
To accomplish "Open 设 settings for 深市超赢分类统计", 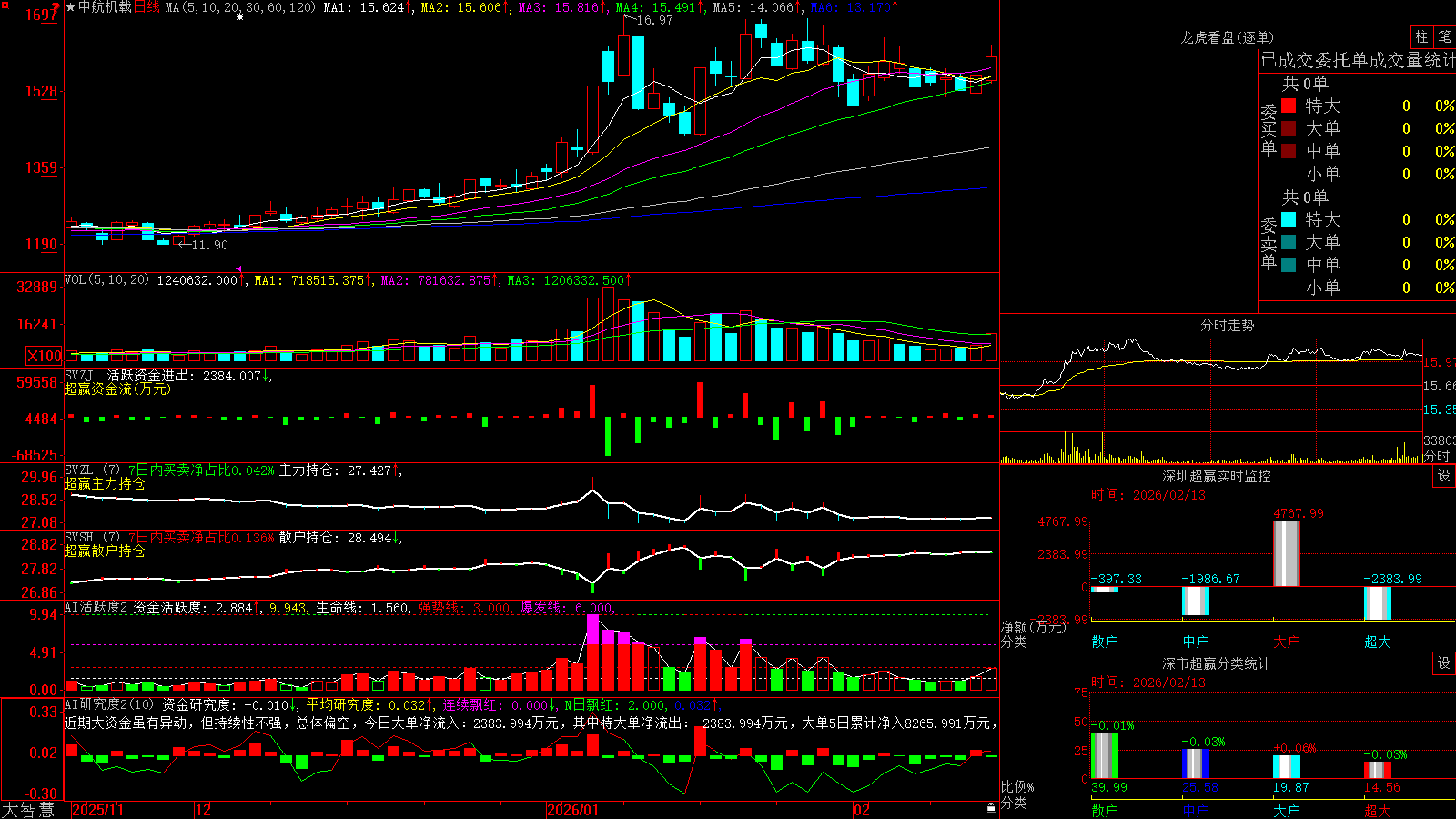I will [1444, 663].
